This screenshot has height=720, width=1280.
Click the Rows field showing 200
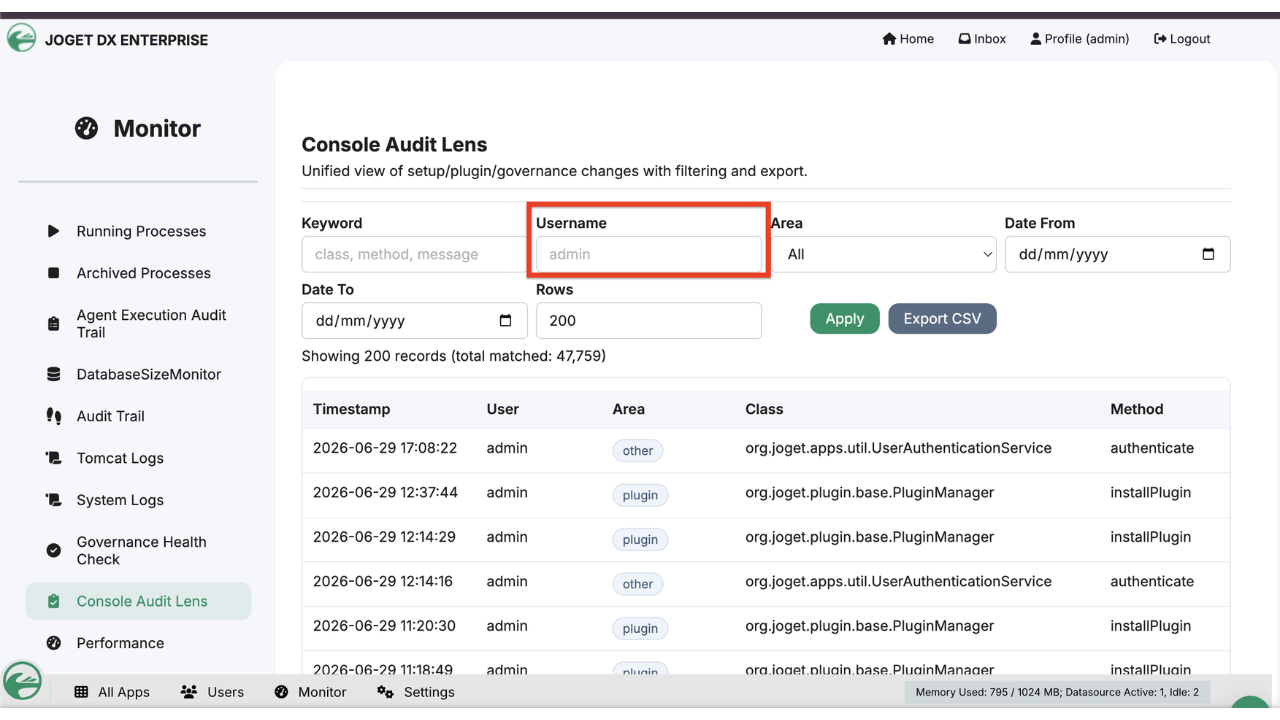tap(649, 321)
